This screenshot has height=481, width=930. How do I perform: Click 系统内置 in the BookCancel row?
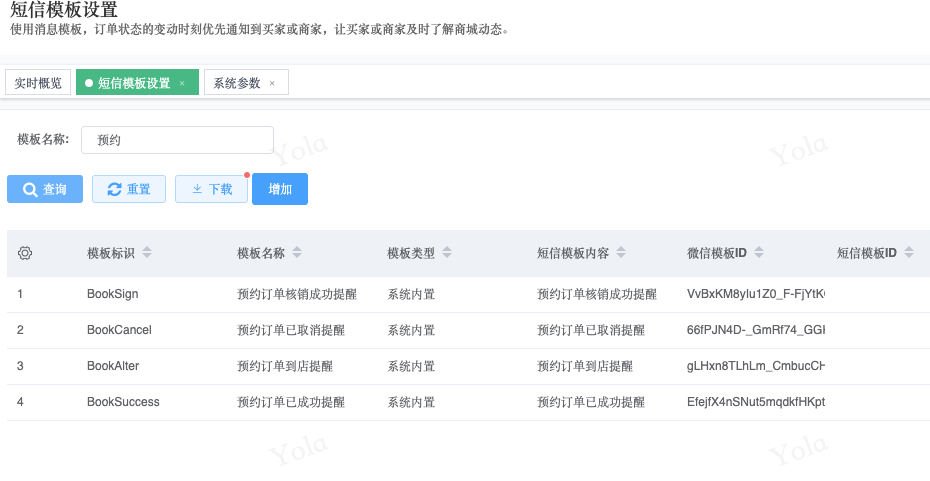click(x=411, y=330)
